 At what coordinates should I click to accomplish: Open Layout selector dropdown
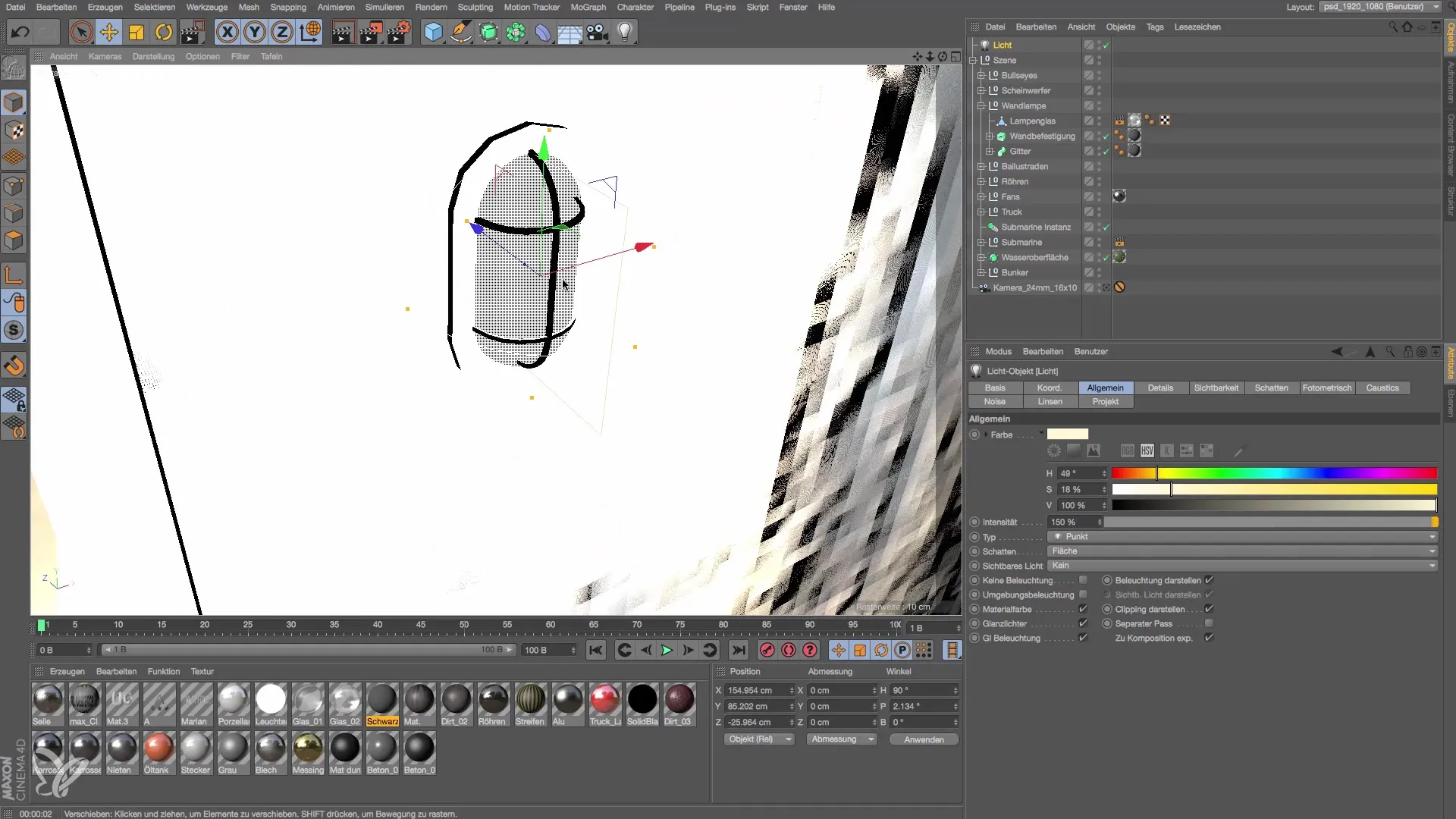point(1381,7)
